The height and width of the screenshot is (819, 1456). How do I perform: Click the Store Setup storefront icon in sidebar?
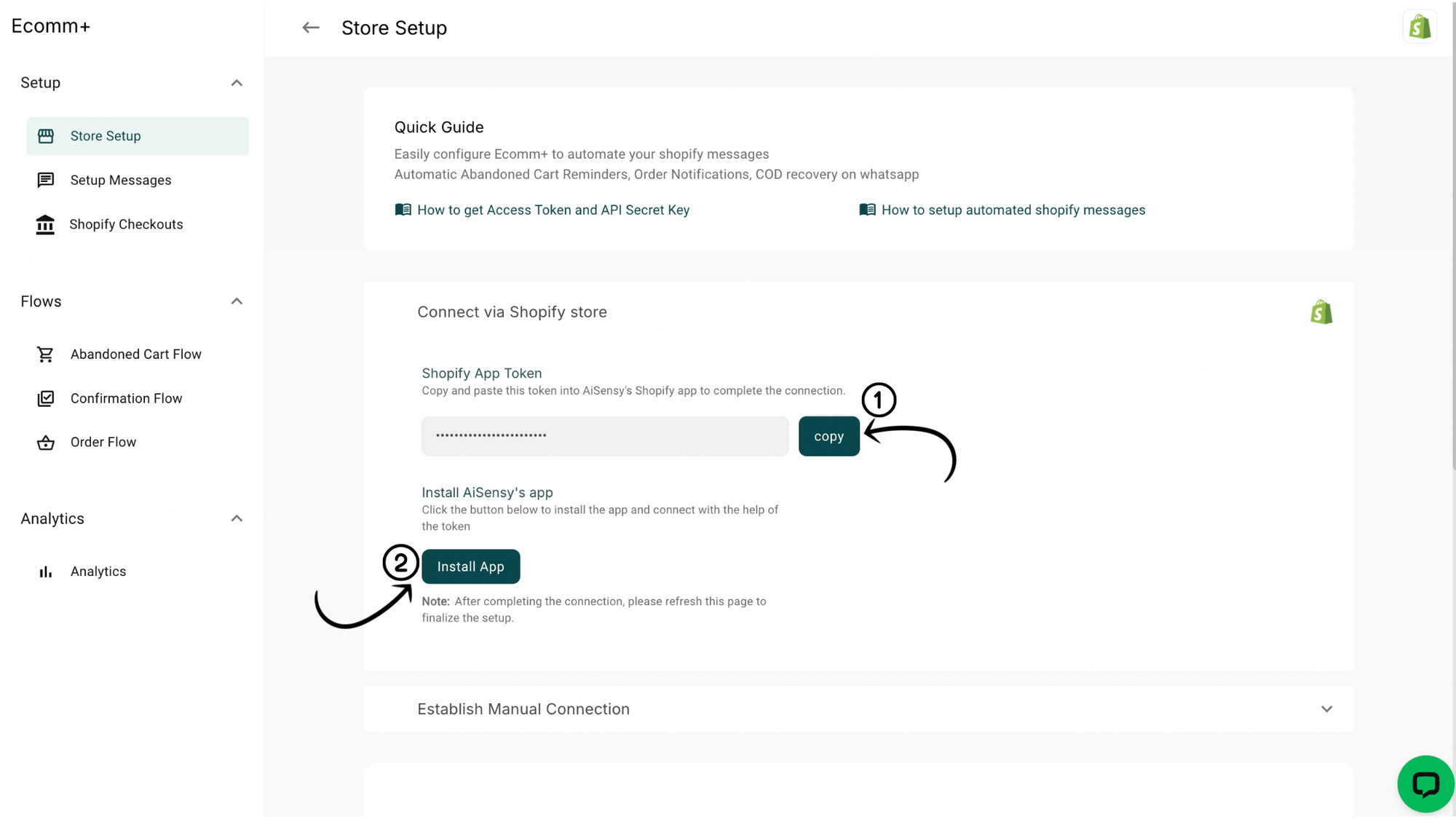tap(46, 136)
